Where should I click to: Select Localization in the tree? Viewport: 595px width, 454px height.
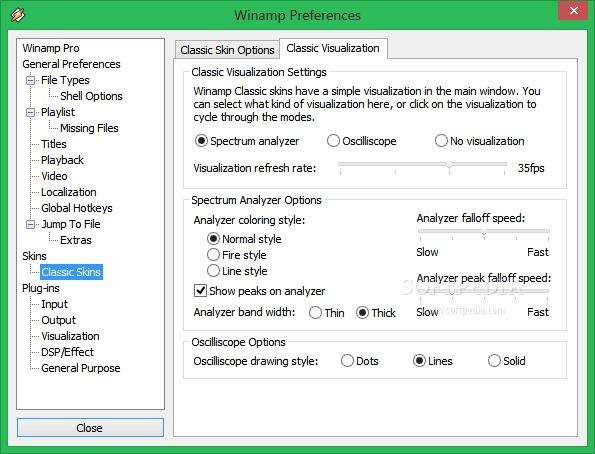[x=69, y=192]
